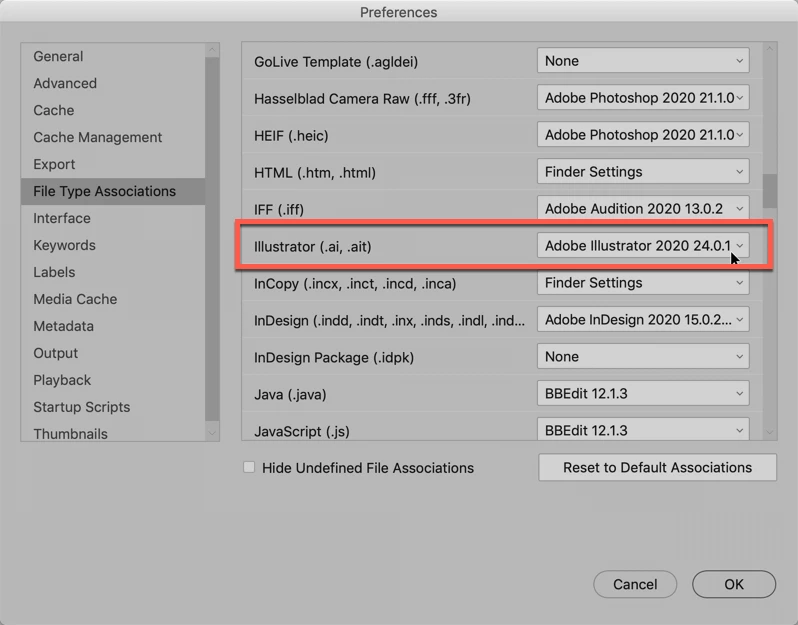The image size is (798, 625).
Task: Enable Hide Undefined File Associations checkbox
Action: [x=249, y=467]
